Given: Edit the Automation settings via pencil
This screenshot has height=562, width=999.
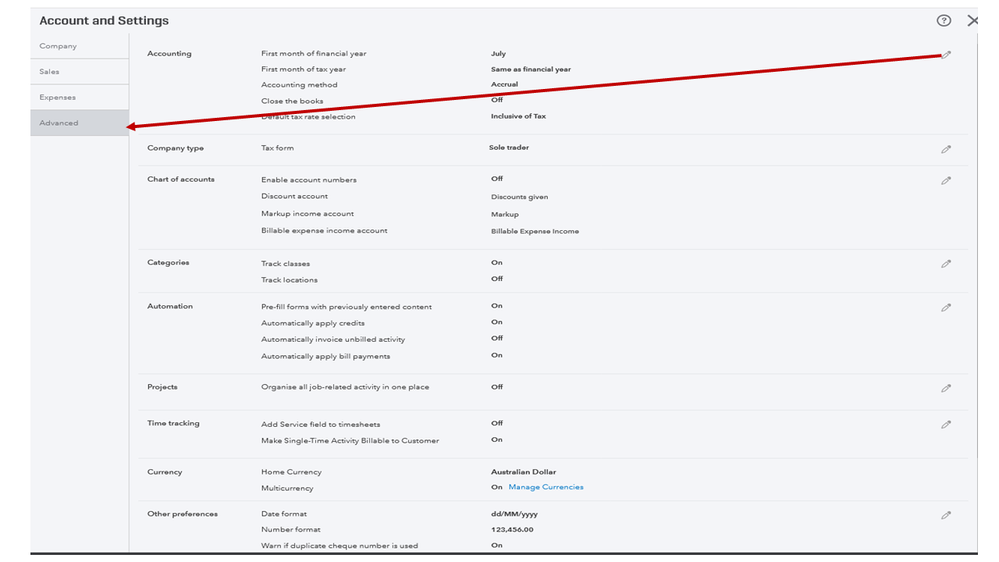Looking at the screenshot, I should (x=946, y=308).
